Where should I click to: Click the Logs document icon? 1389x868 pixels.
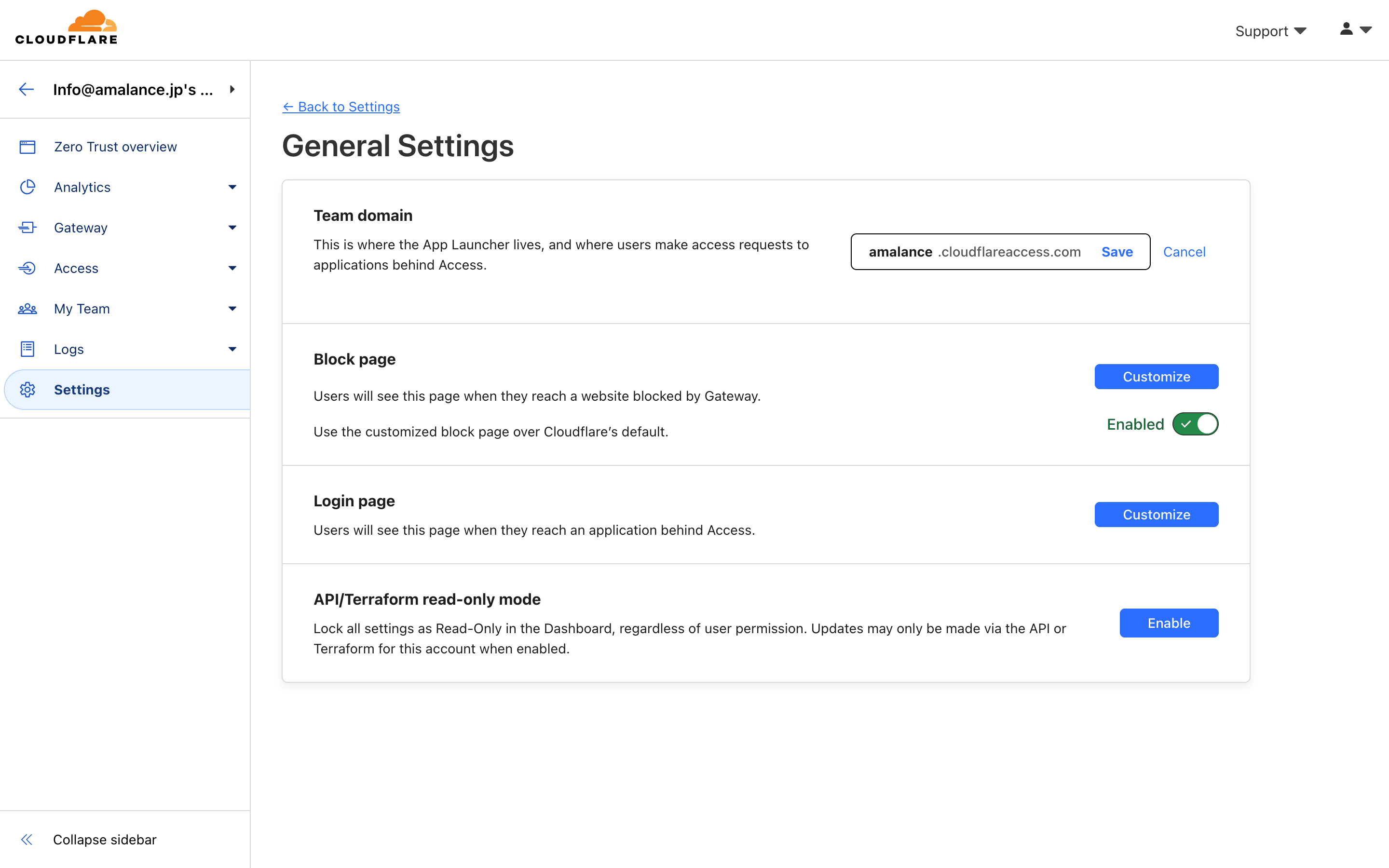click(27, 349)
